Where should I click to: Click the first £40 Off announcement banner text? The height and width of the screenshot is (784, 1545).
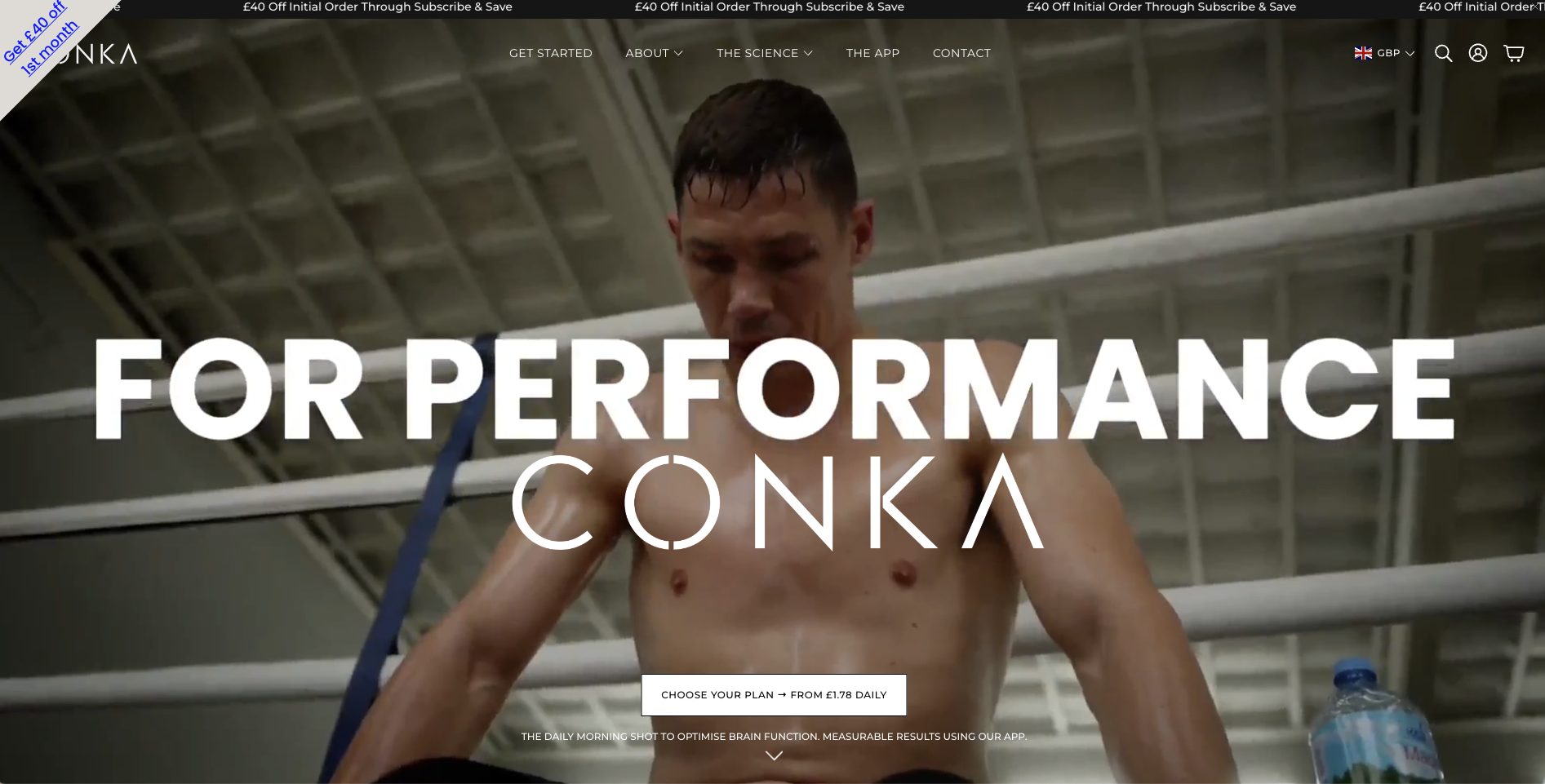378,7
